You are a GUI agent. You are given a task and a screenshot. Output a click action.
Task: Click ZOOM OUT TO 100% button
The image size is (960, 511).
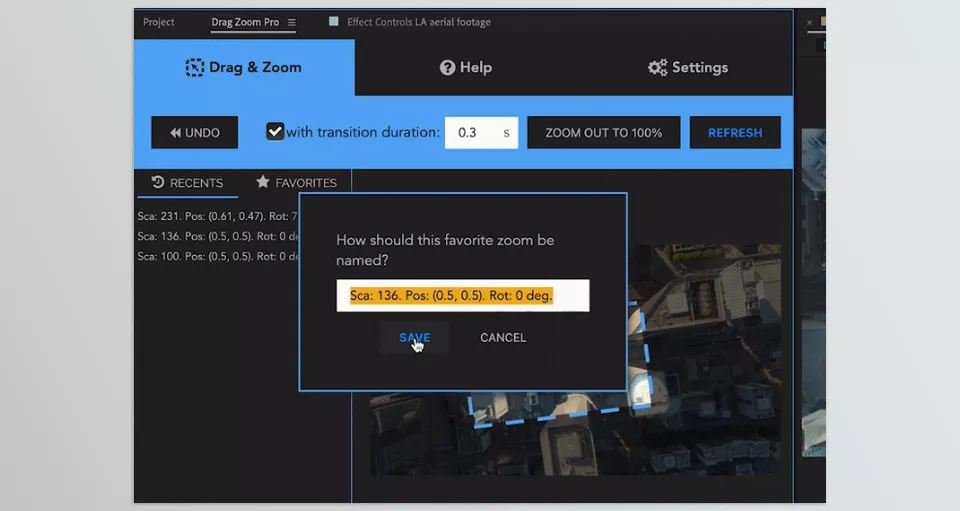pyautogui.click(x=604, y=132)
